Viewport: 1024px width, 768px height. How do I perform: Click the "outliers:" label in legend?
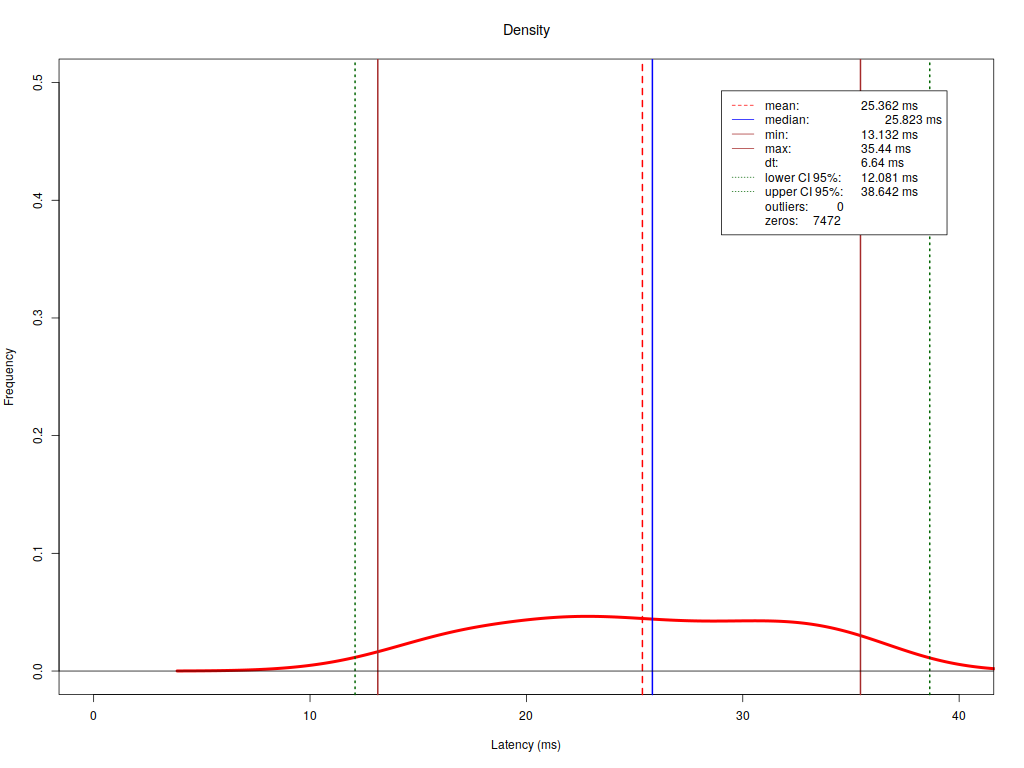pos(786,206)
